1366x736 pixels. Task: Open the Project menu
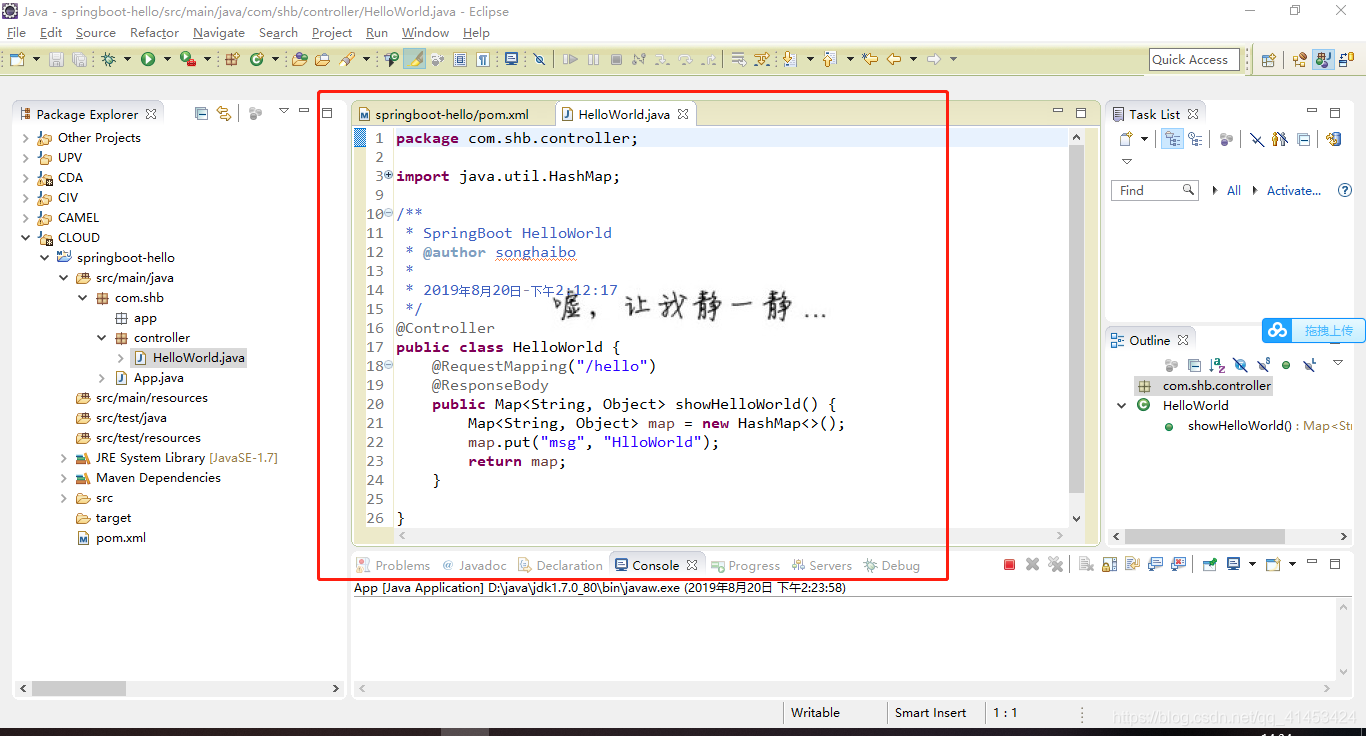(332, 33)
